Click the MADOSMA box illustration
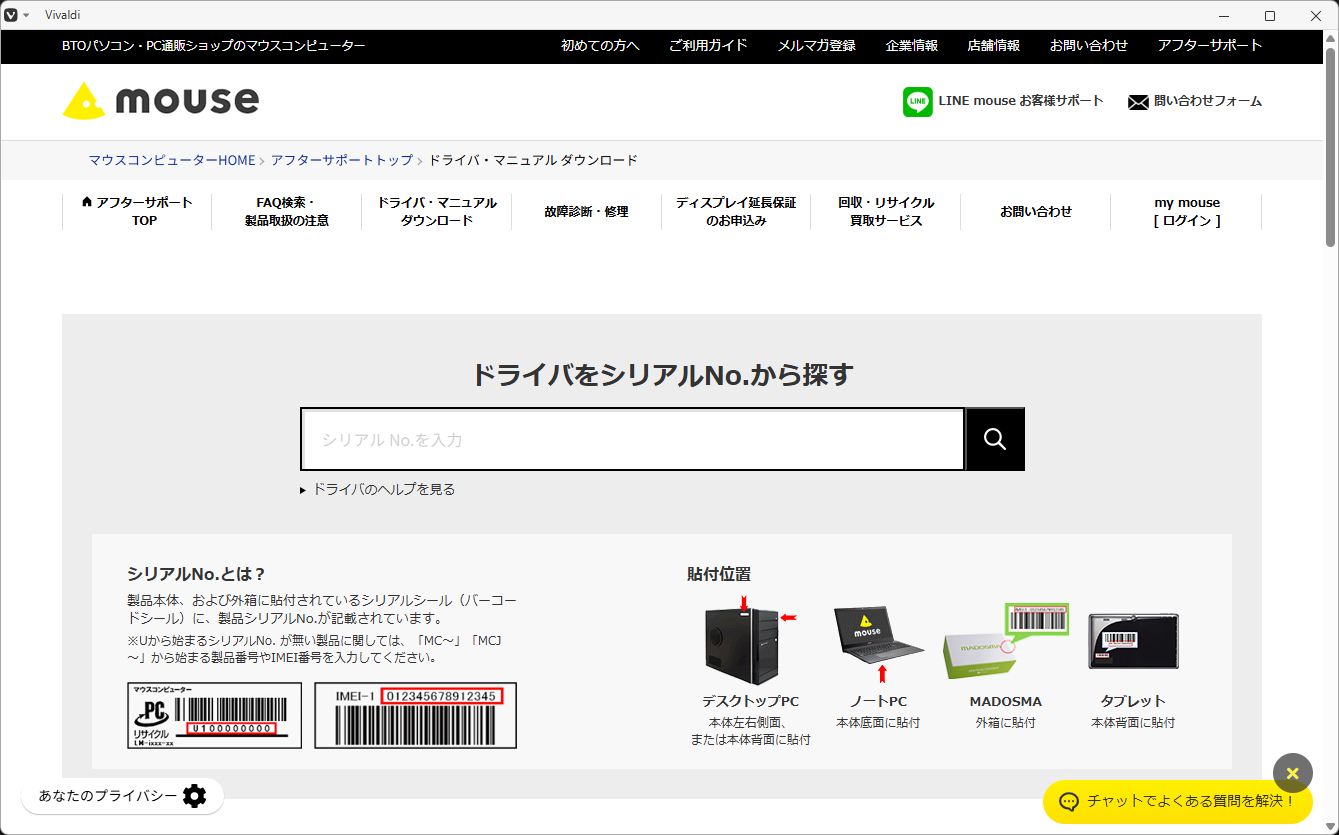This screenshot has height=835, width=1339. pos(1005,642)
